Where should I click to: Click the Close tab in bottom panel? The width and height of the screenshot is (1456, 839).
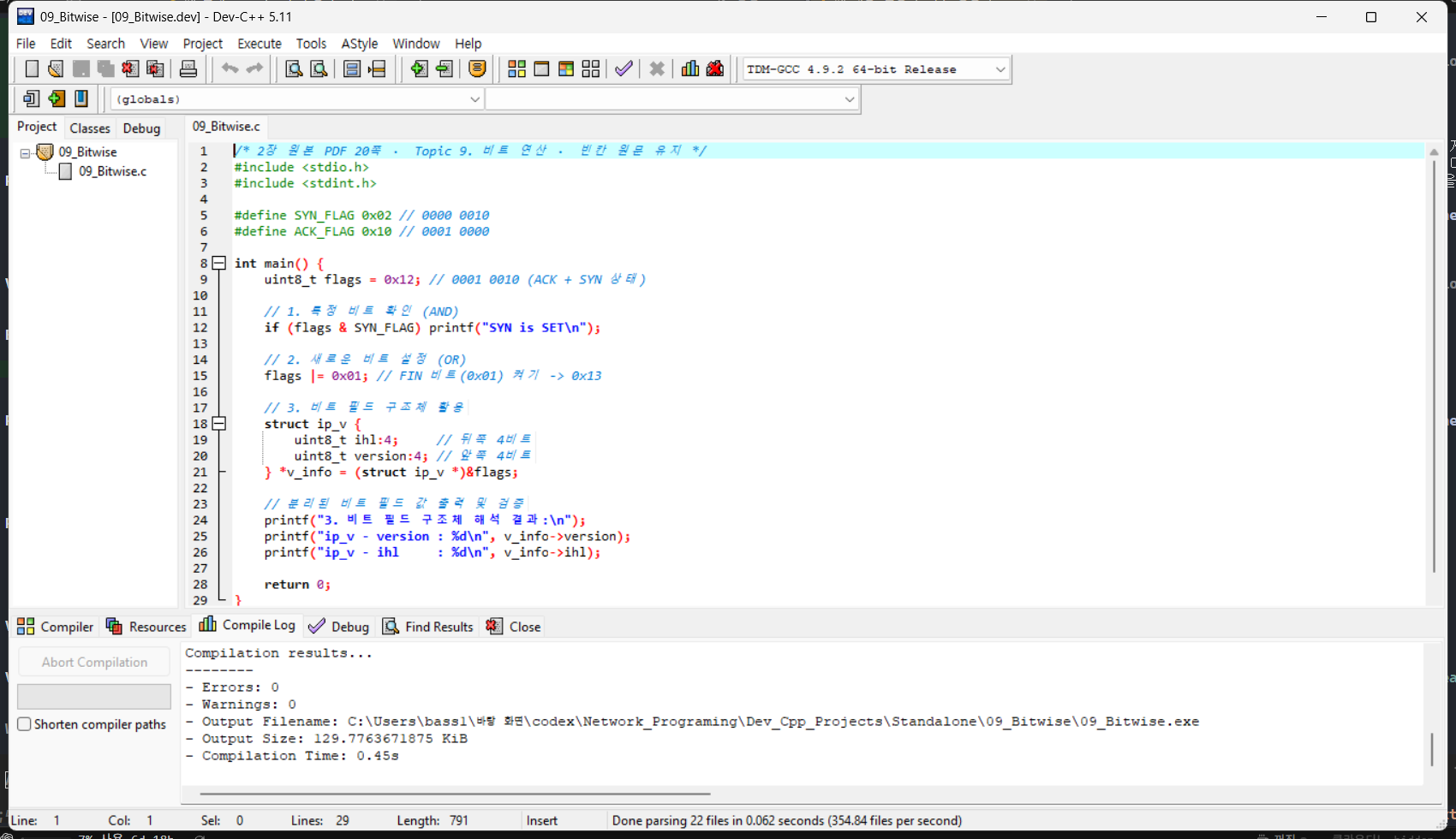click(514, 627)
